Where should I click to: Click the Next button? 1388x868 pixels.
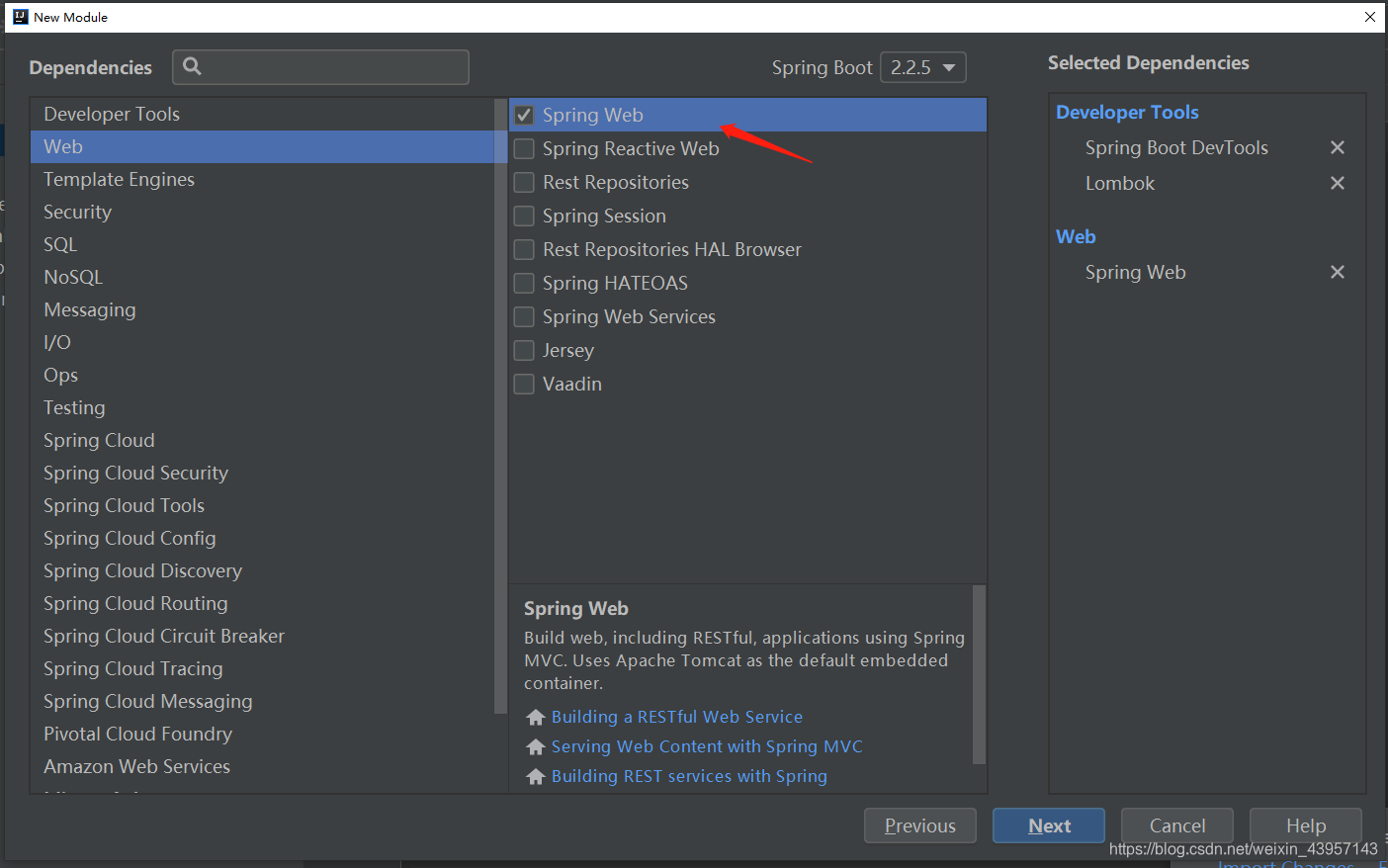point(1049,825)
